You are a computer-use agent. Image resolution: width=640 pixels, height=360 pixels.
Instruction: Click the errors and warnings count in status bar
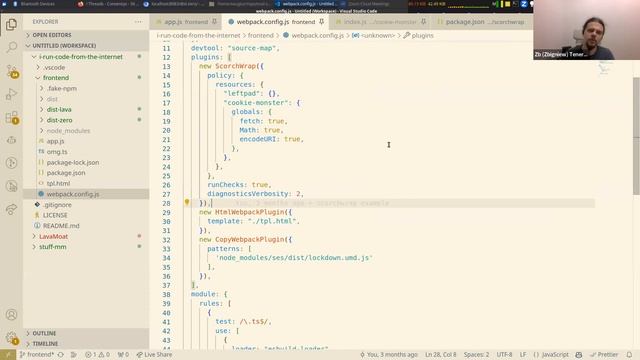point(97,355)
